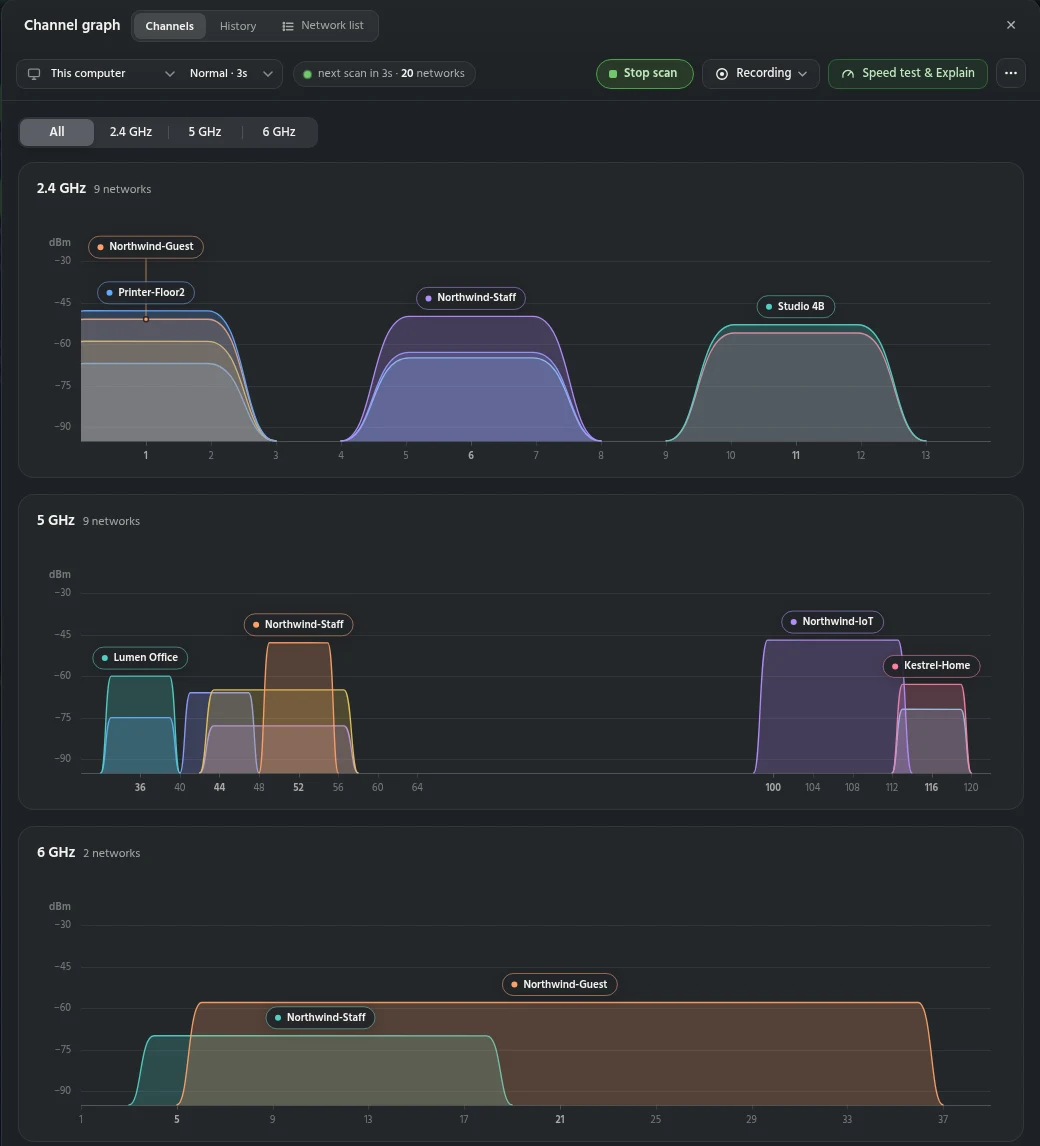Select the Lumen Office network label

[x=140, y=658]
